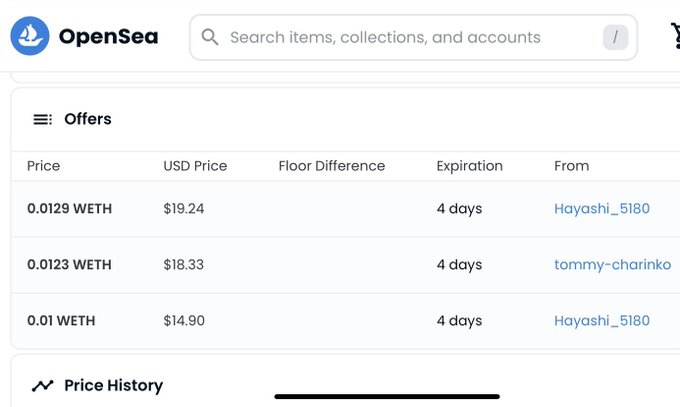
Task: Expand the Price History section
Action: point(113,385)
